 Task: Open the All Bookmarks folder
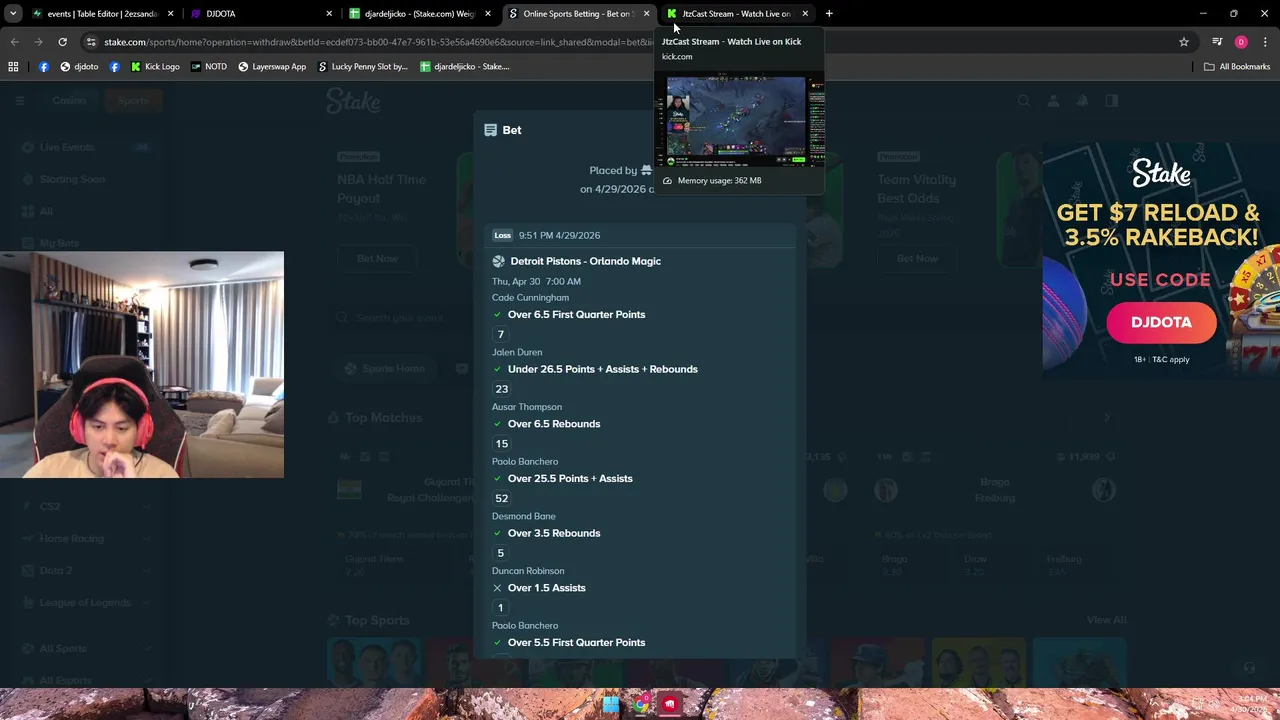coord(1237,67)
